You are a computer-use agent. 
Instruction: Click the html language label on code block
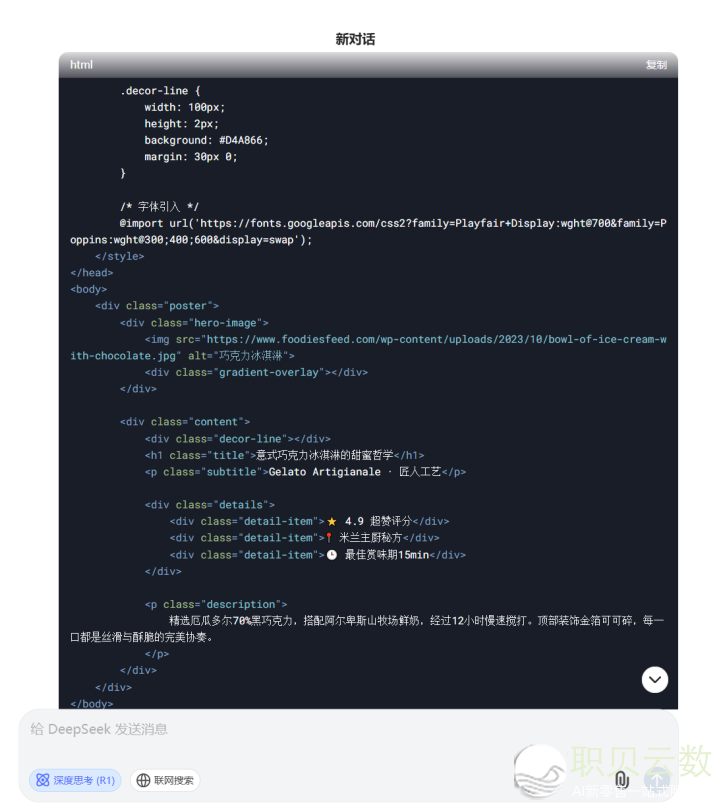(x=81, y=65)
